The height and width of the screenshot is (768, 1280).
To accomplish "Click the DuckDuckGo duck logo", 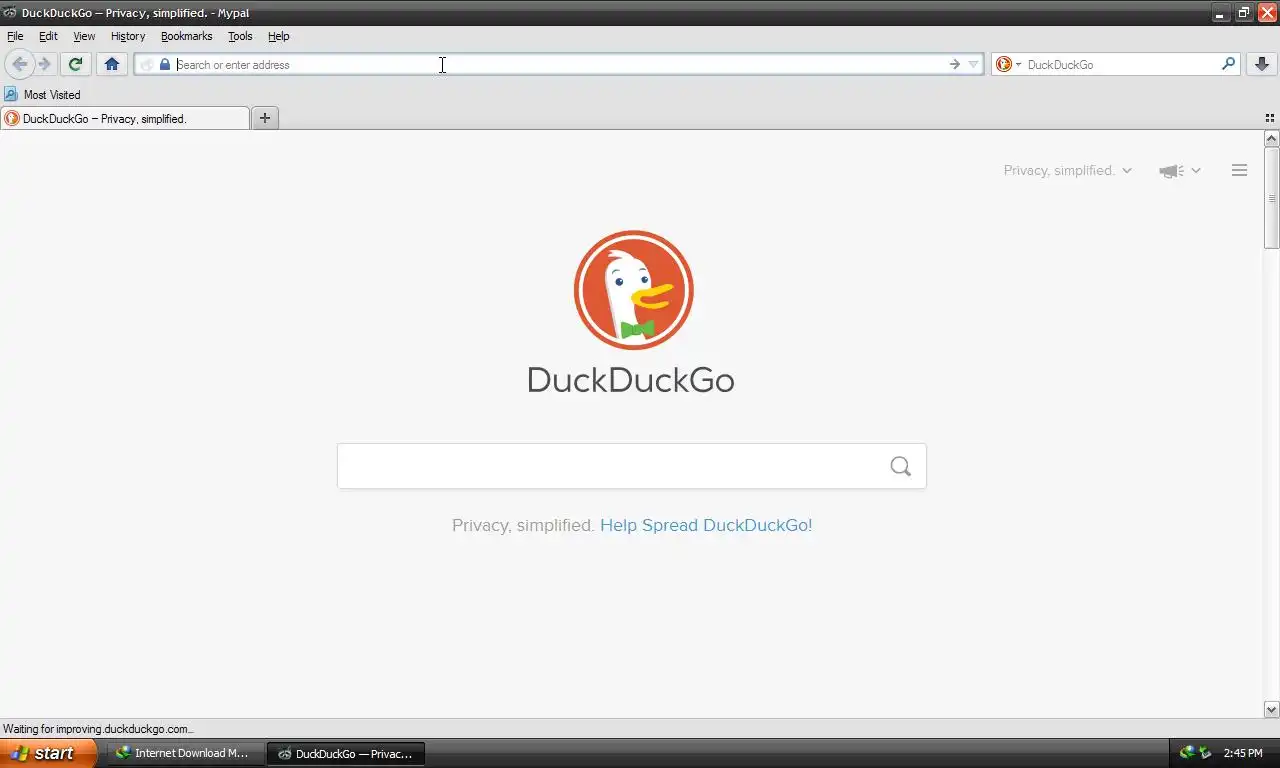I will coord(633,290).
